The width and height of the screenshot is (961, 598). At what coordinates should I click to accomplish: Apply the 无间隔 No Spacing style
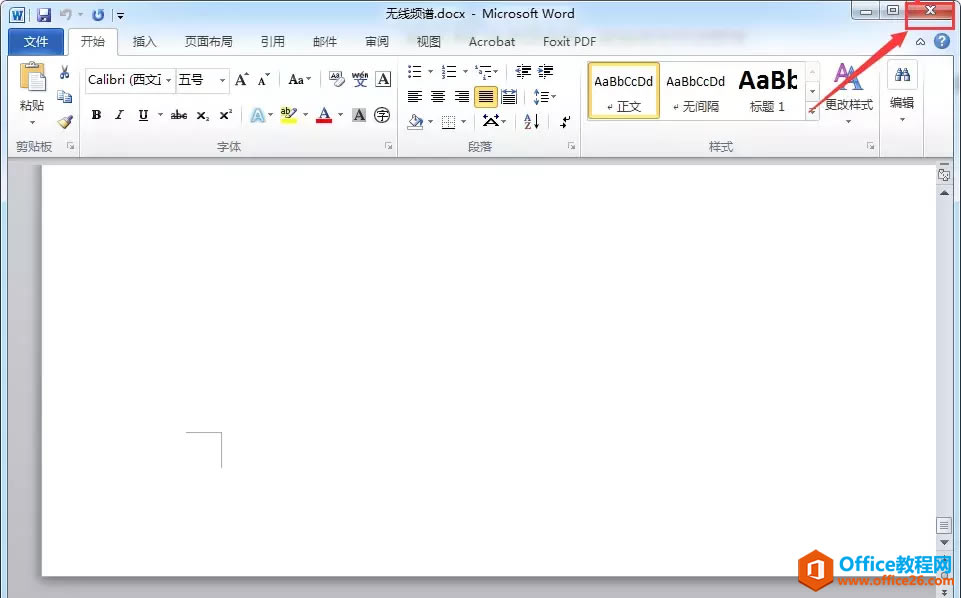tap(696, 90)
